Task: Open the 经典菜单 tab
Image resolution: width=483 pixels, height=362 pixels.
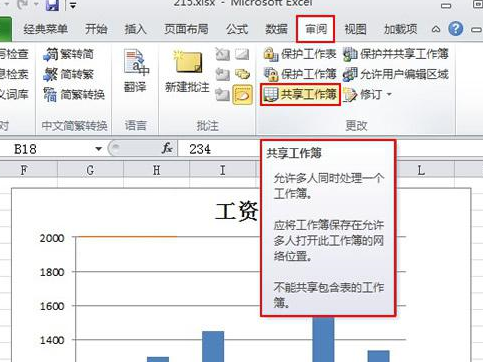Action: coord(45,29)
